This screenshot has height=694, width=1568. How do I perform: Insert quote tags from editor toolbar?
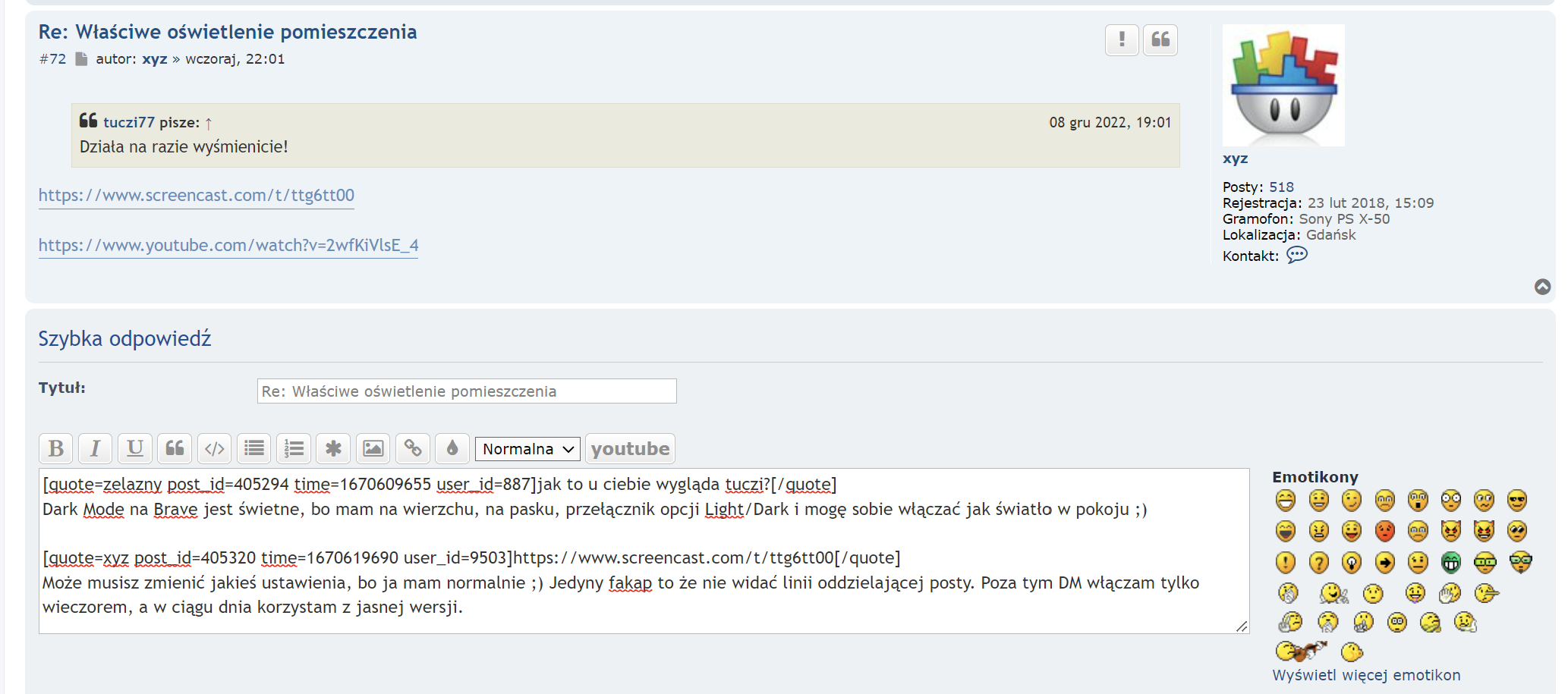click(x=175, y=448)
